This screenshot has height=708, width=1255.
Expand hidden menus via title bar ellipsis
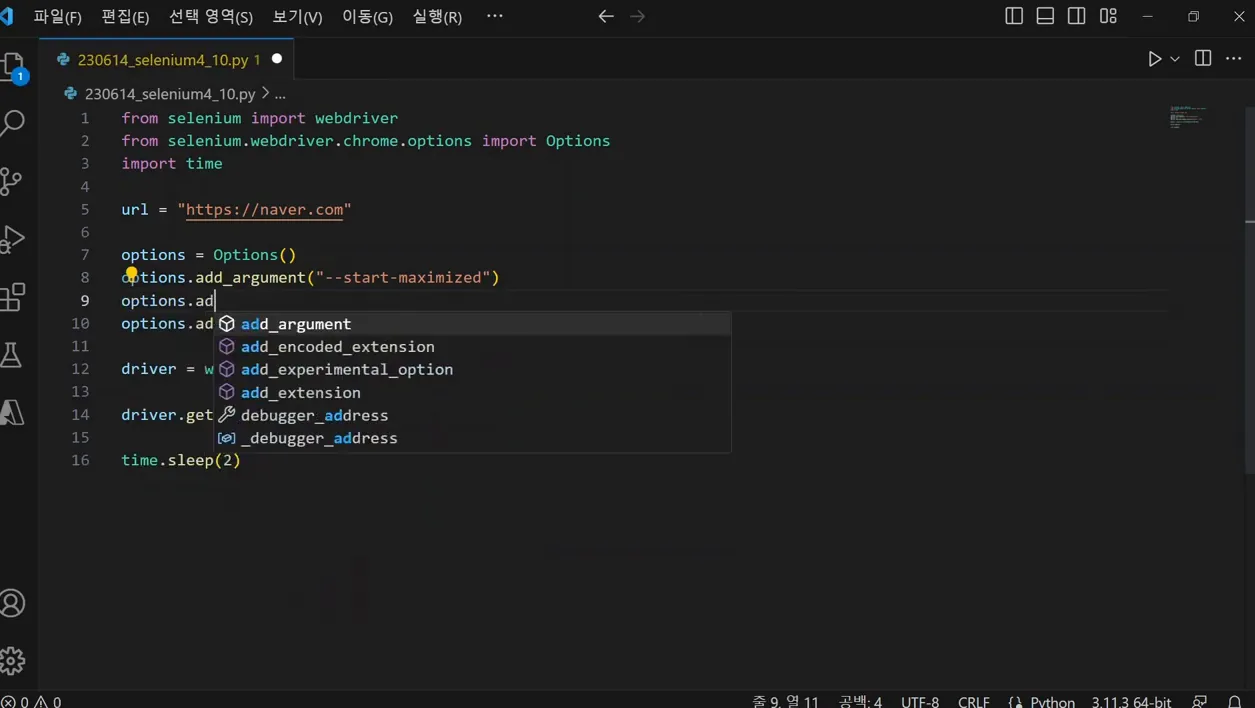pos(495,16)
